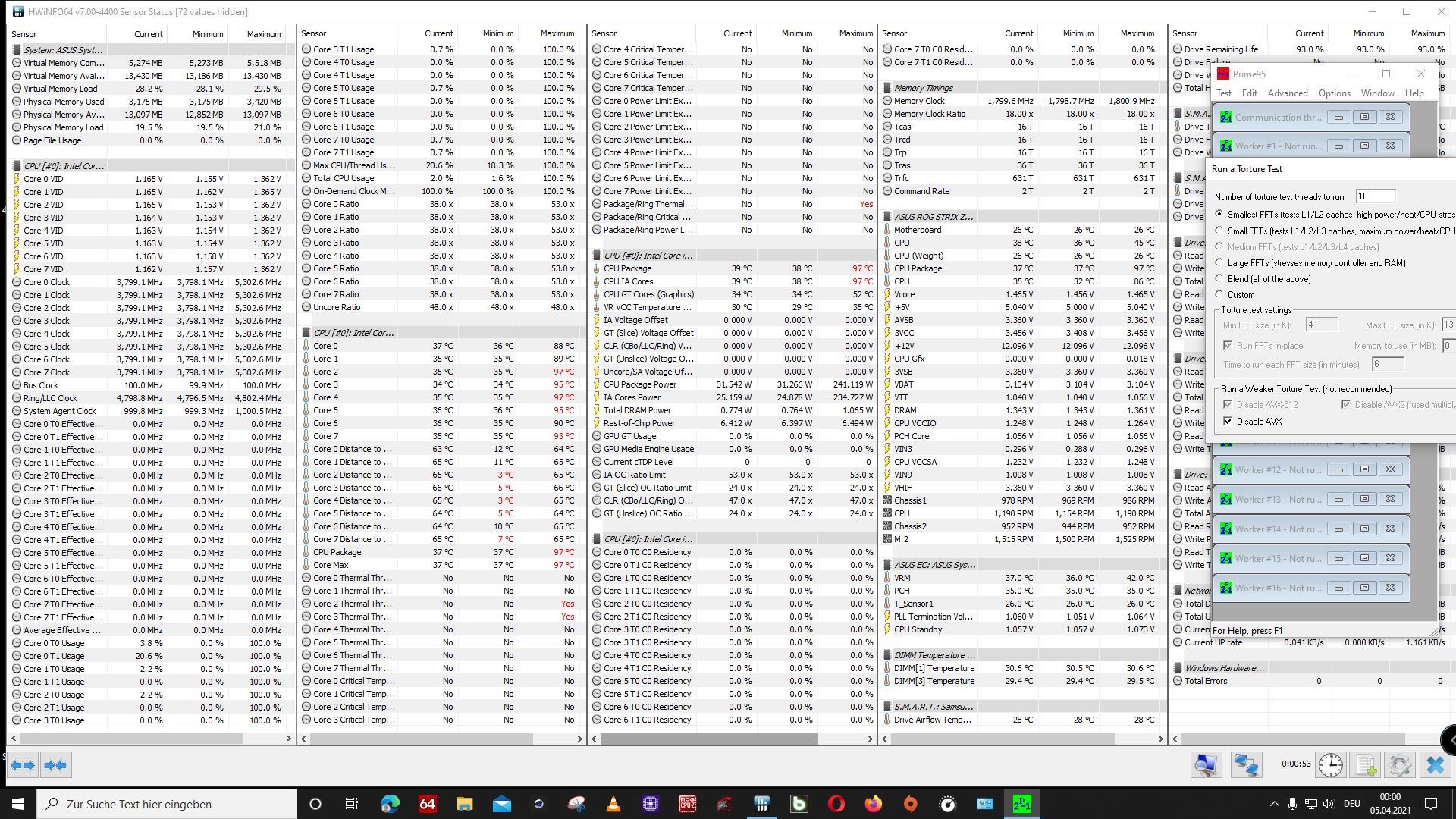This screenshot has height=819, width=1456.
Task: Open Firefox from taskbar
Action: (x=873, y=804)
